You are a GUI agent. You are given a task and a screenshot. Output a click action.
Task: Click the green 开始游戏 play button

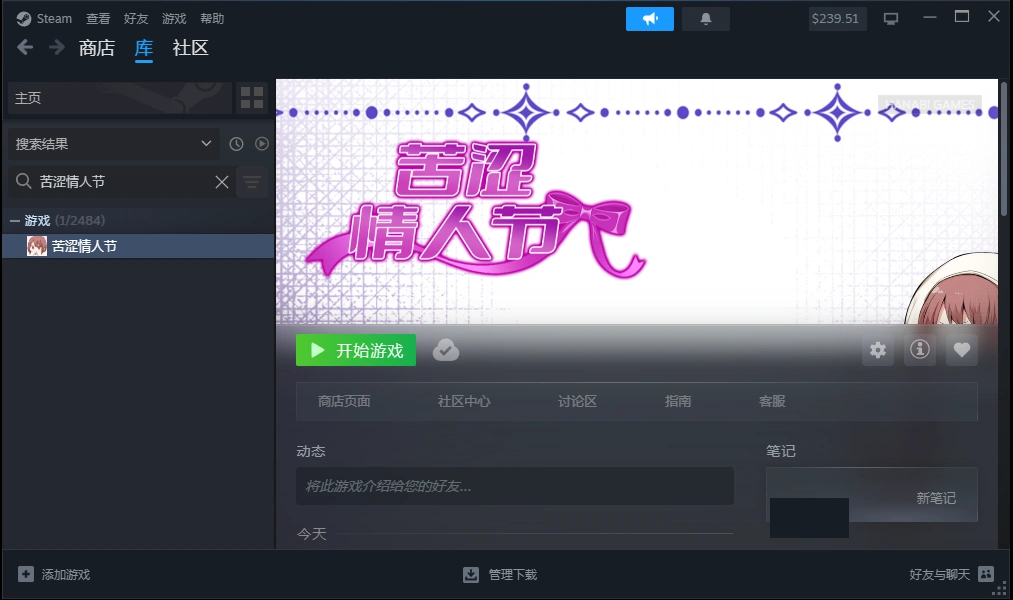pyautogui.click(x=356, y=350)
